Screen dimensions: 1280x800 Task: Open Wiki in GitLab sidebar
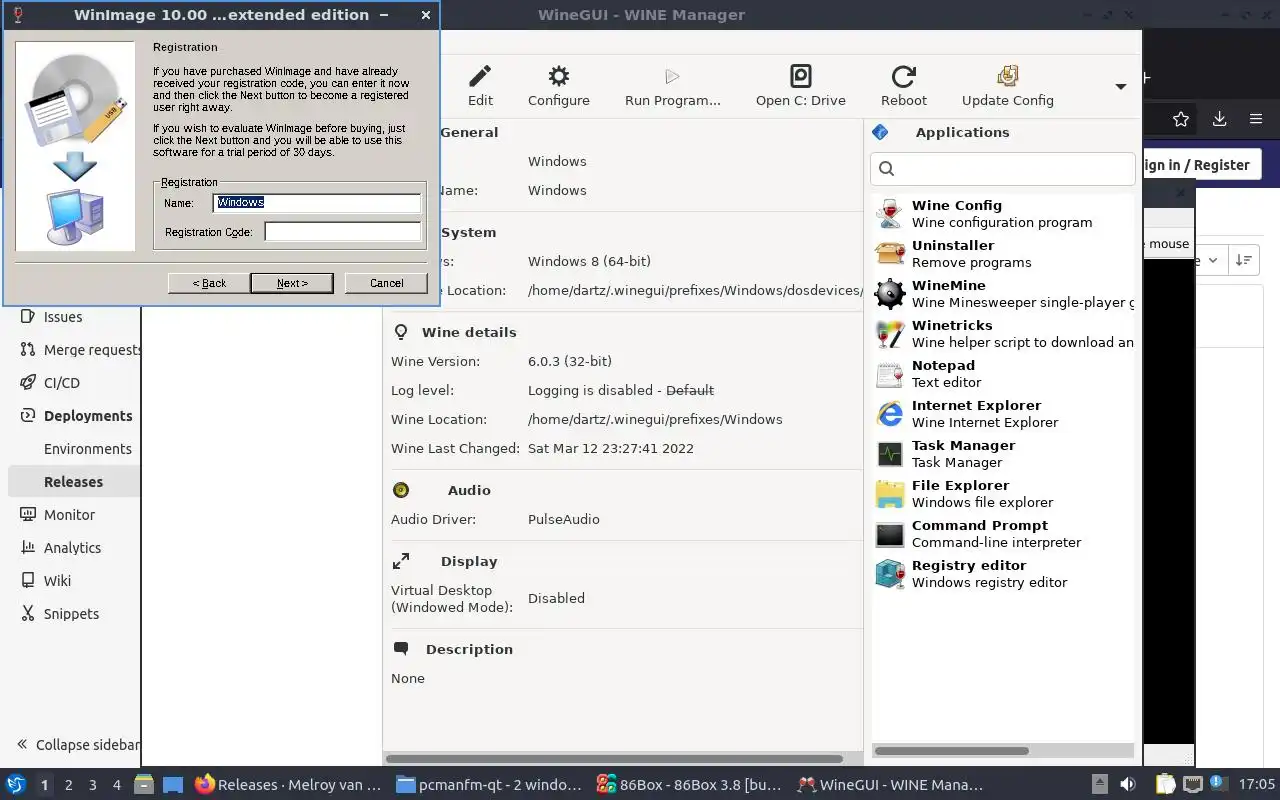click(x=57, y=580)
